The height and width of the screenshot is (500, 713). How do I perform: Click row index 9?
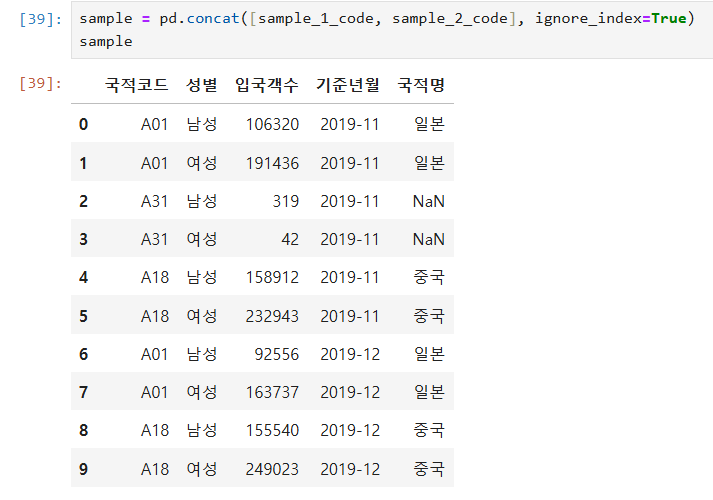[x=83, y=469]
